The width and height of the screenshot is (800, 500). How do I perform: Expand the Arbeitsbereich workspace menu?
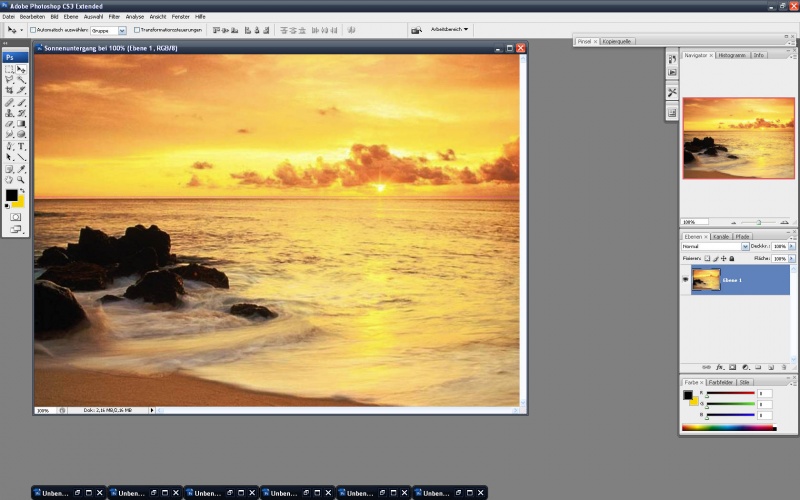(x=449, y=30)
